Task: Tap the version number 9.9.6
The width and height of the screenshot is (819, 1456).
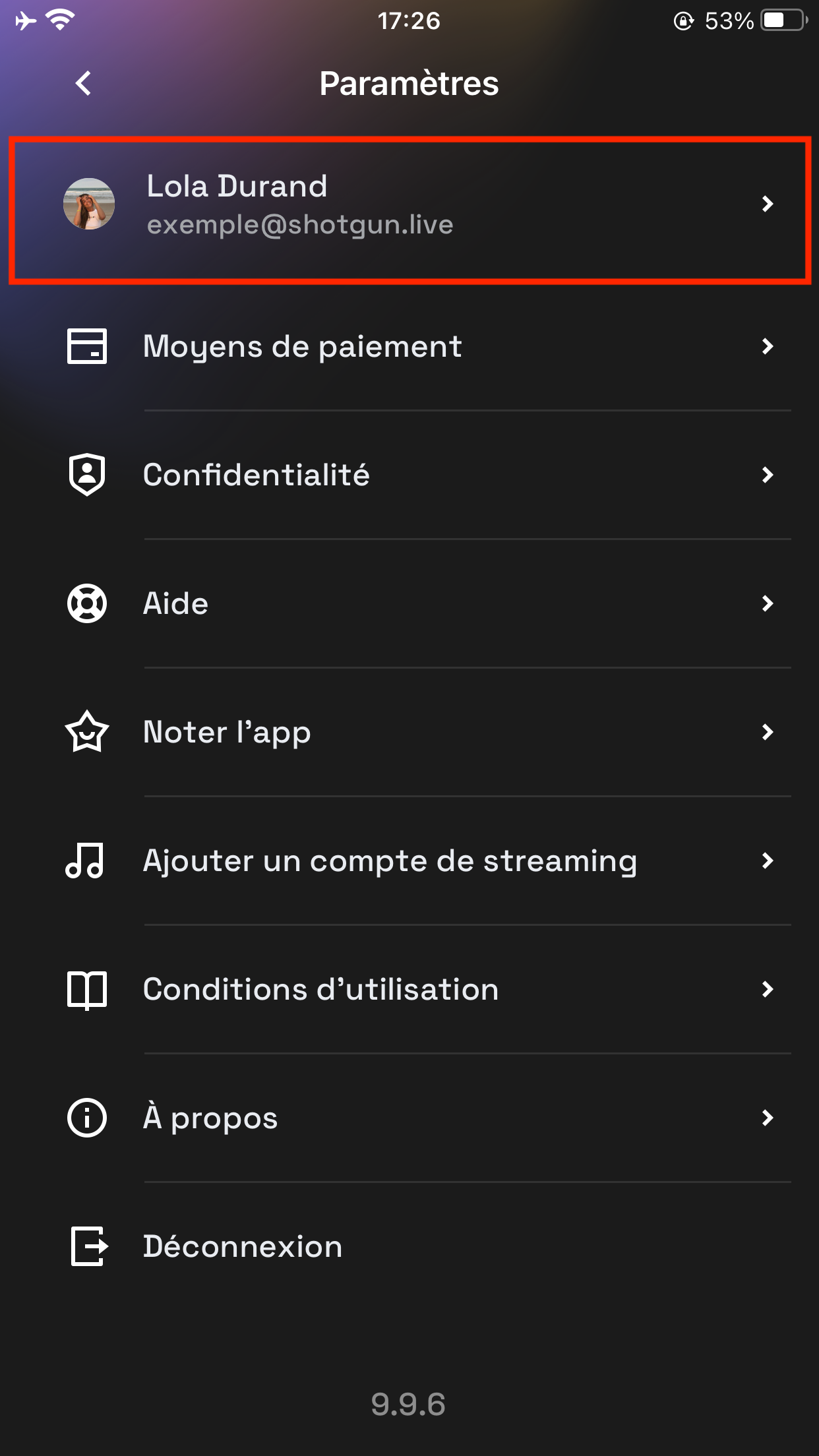Action: (408, 1405)
